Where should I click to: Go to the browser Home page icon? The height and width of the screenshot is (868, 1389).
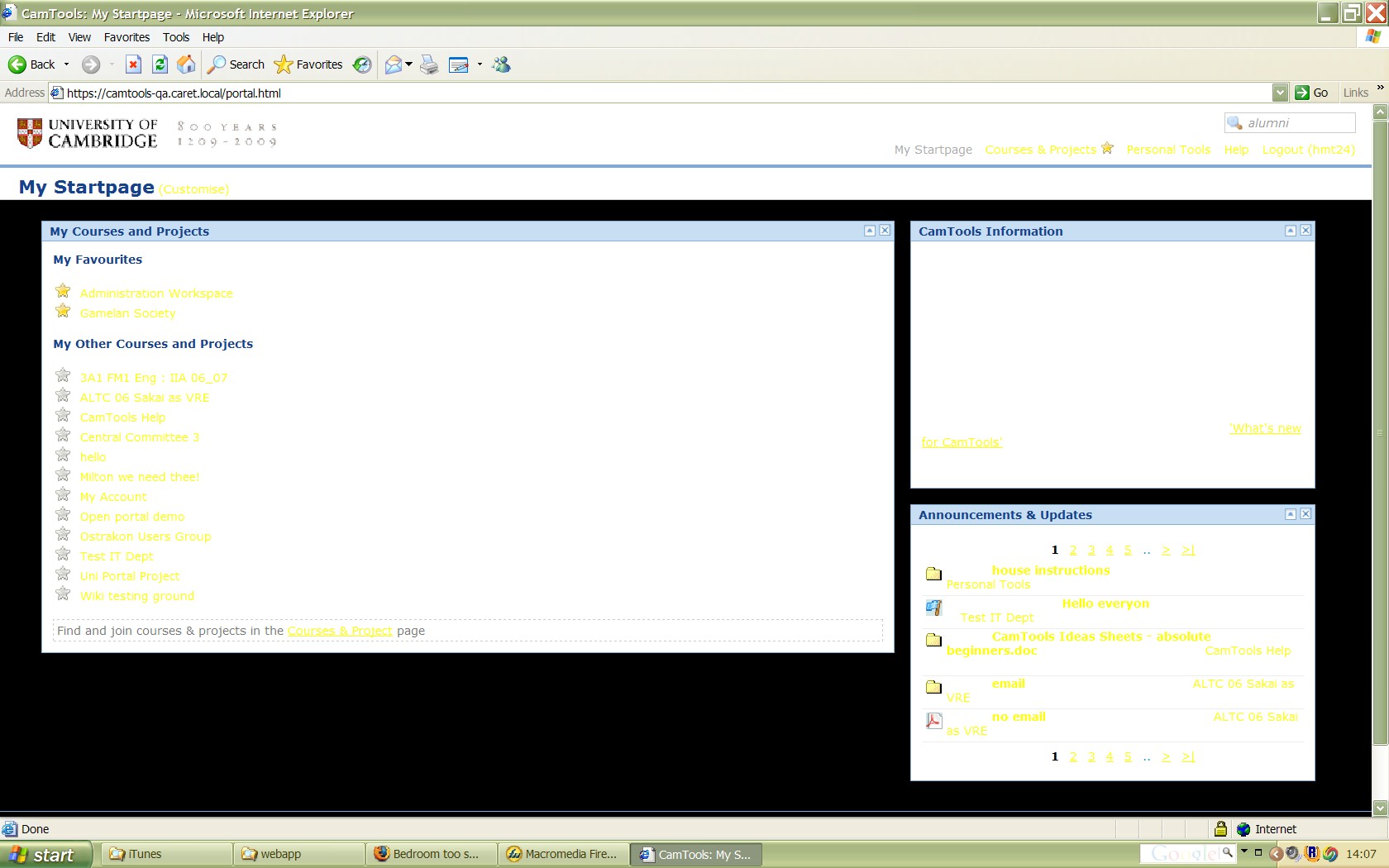click(187, 64)
